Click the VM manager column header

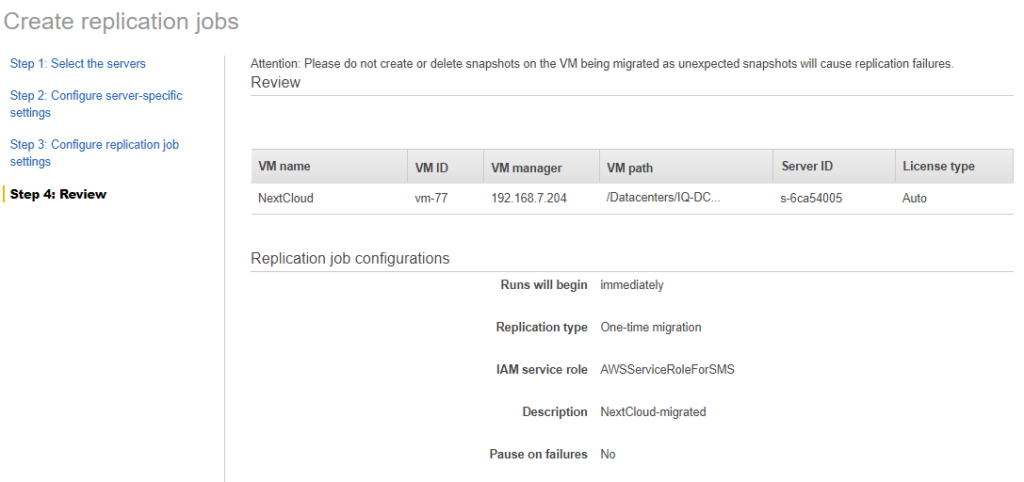pos(526,167)
